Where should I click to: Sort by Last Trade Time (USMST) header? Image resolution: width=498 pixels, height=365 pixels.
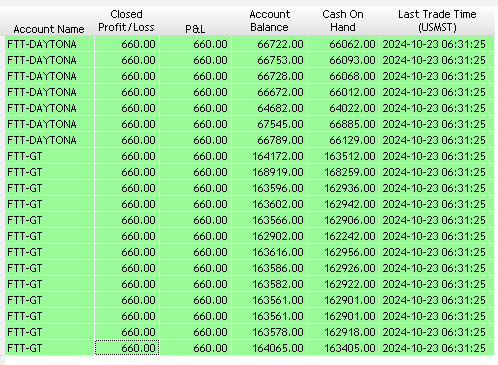[437, 21]
